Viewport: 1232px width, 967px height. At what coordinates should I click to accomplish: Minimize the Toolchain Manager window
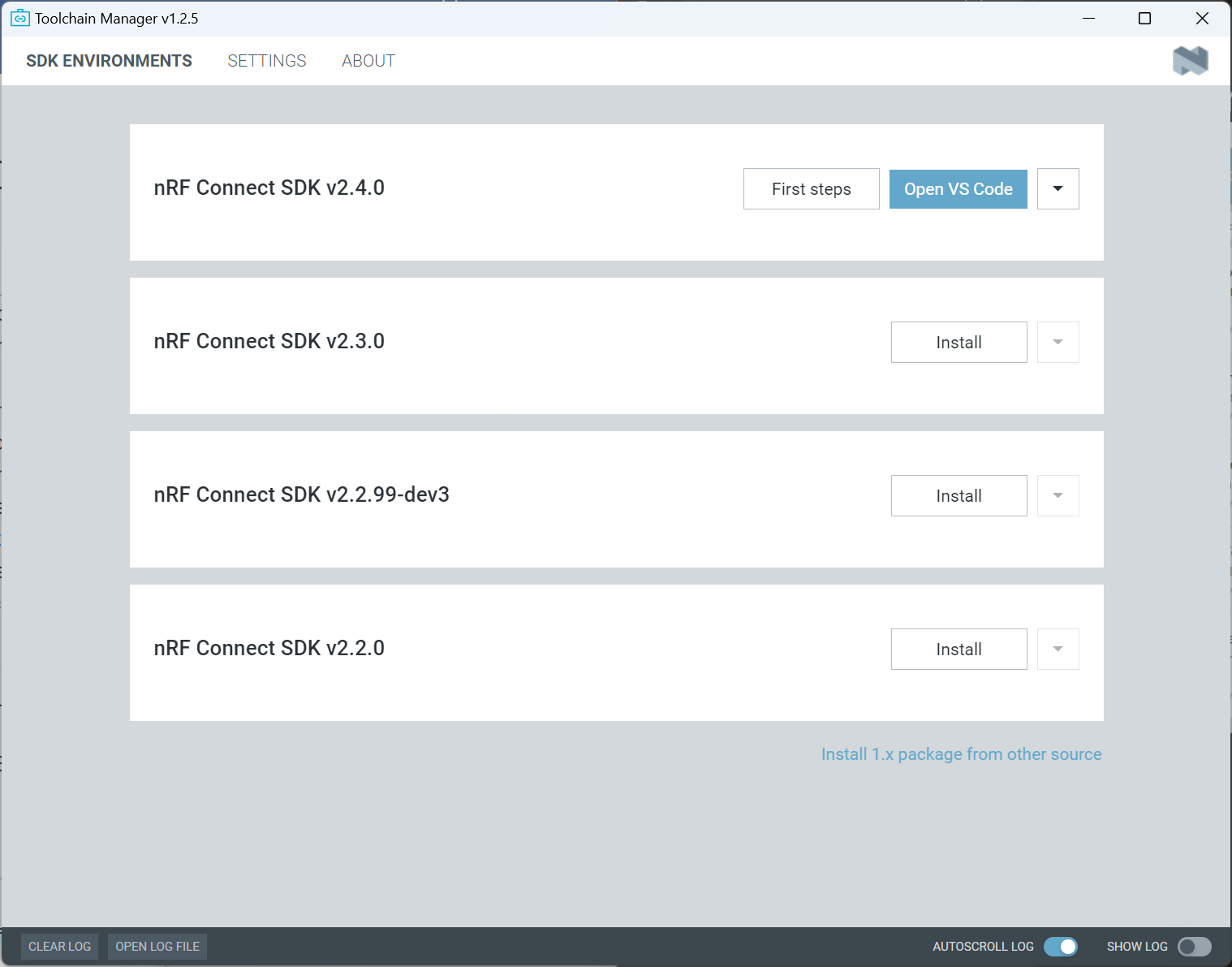[x=1089, y=18]
